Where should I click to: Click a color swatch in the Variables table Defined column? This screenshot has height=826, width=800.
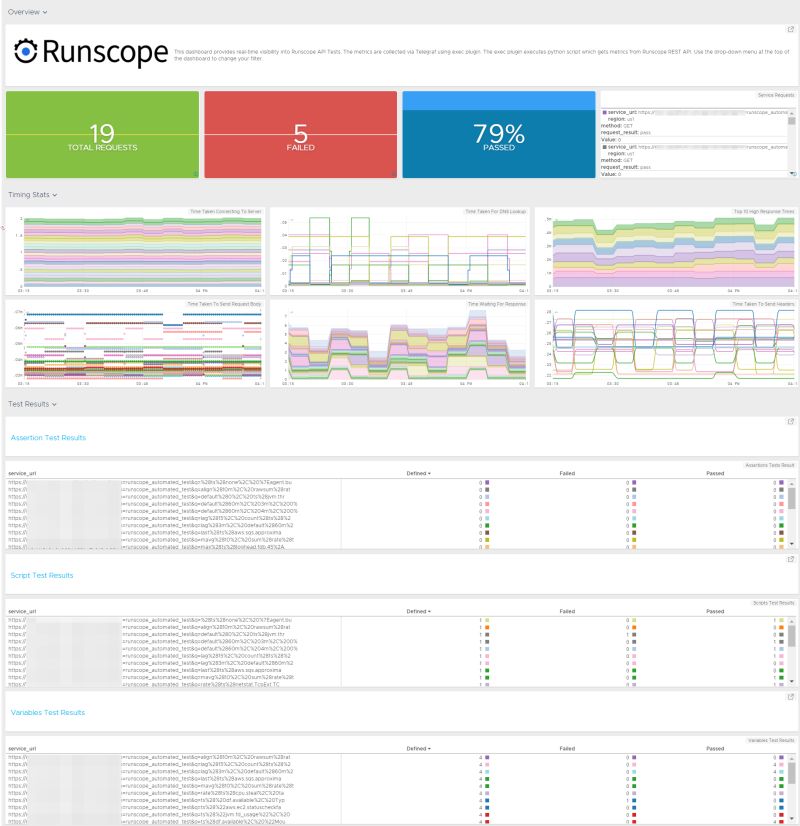tap(487, 759)
